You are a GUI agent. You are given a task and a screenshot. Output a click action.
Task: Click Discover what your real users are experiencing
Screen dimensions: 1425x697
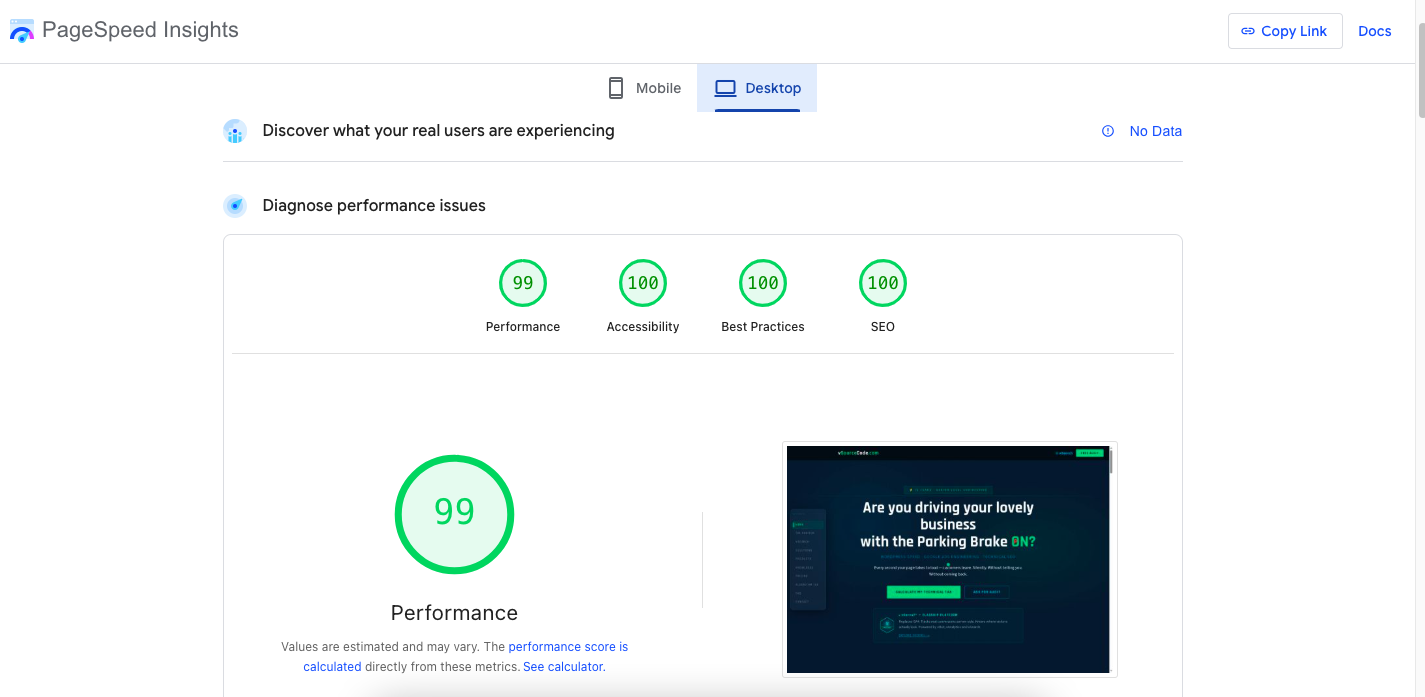point(438,131)
